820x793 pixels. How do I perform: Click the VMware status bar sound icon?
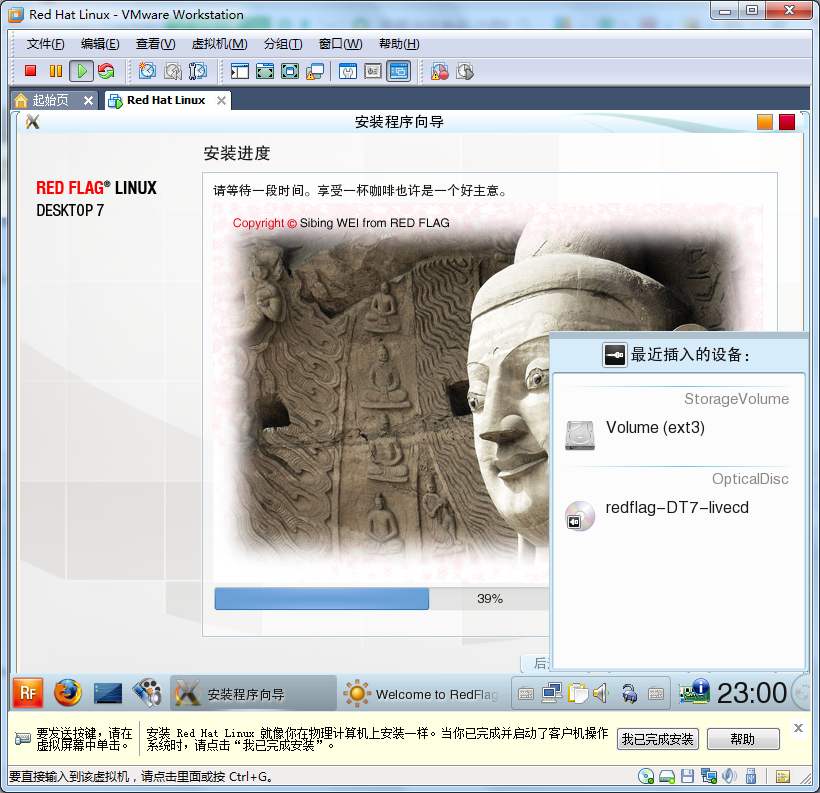pos(729,776)
